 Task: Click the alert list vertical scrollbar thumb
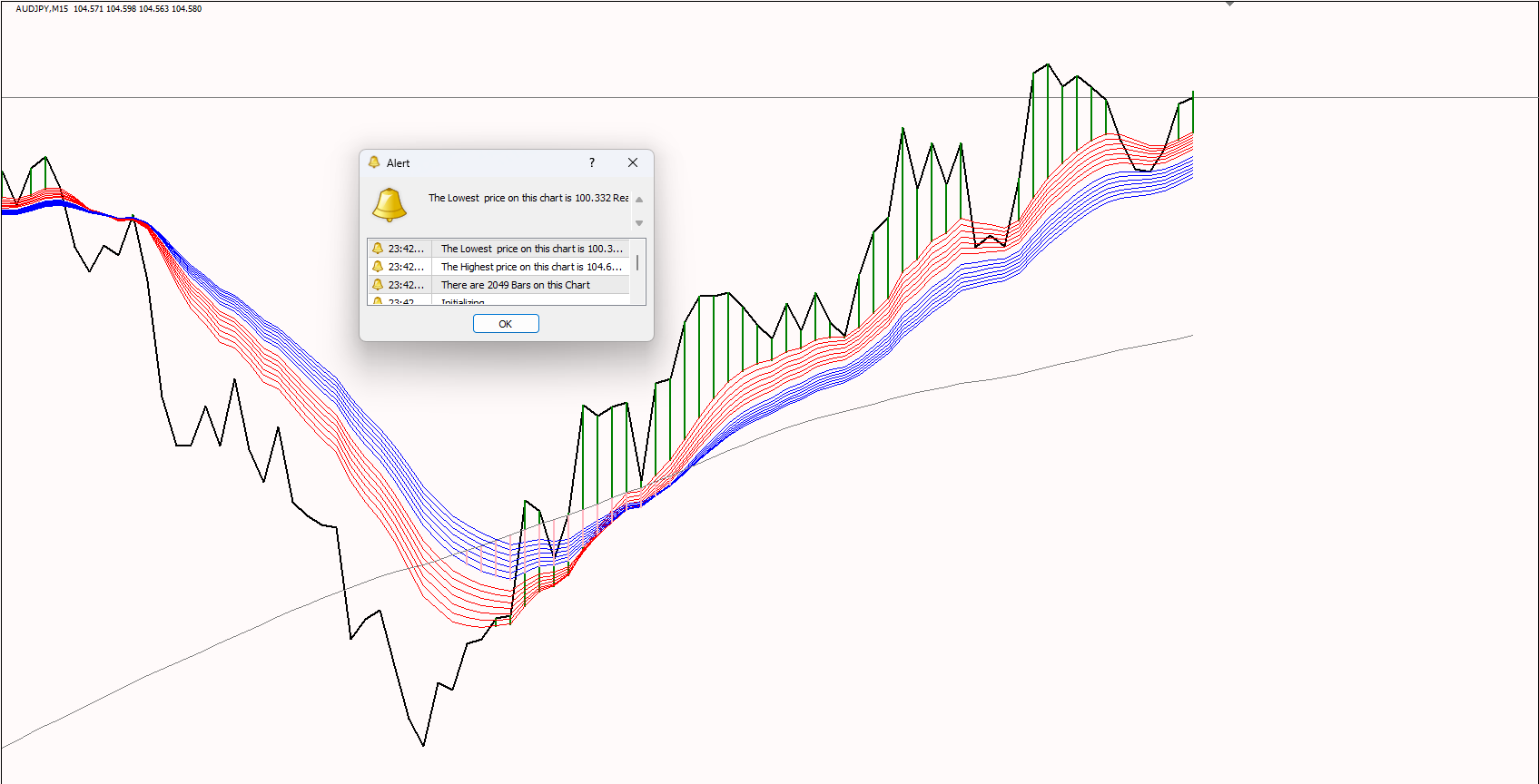[x=637, y=262]
